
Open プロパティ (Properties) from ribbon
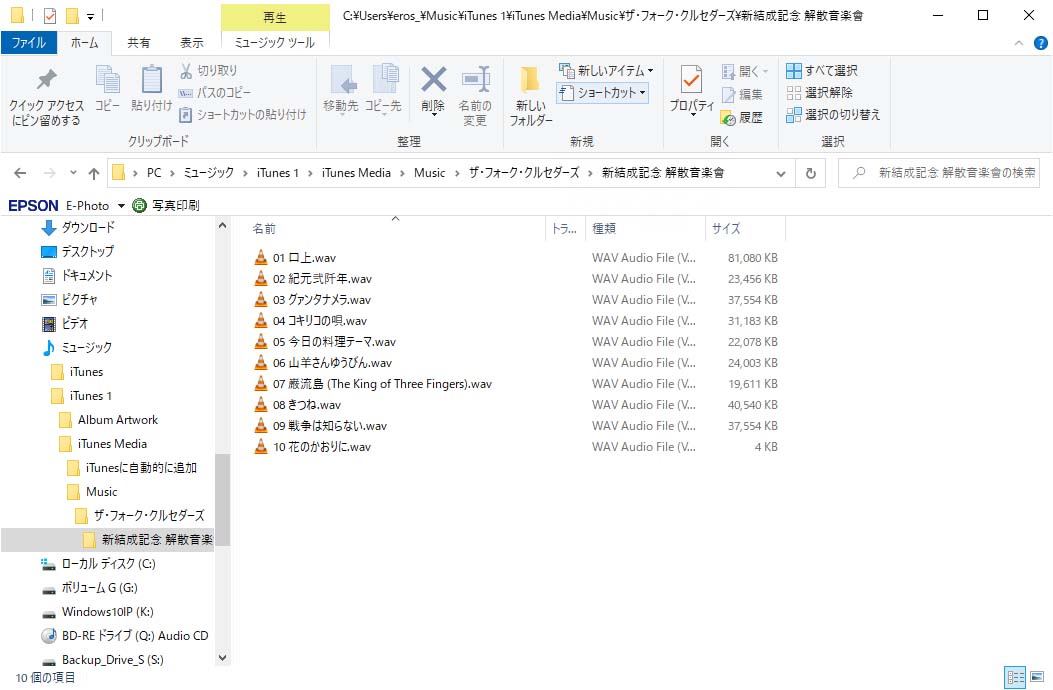point(691,83)
